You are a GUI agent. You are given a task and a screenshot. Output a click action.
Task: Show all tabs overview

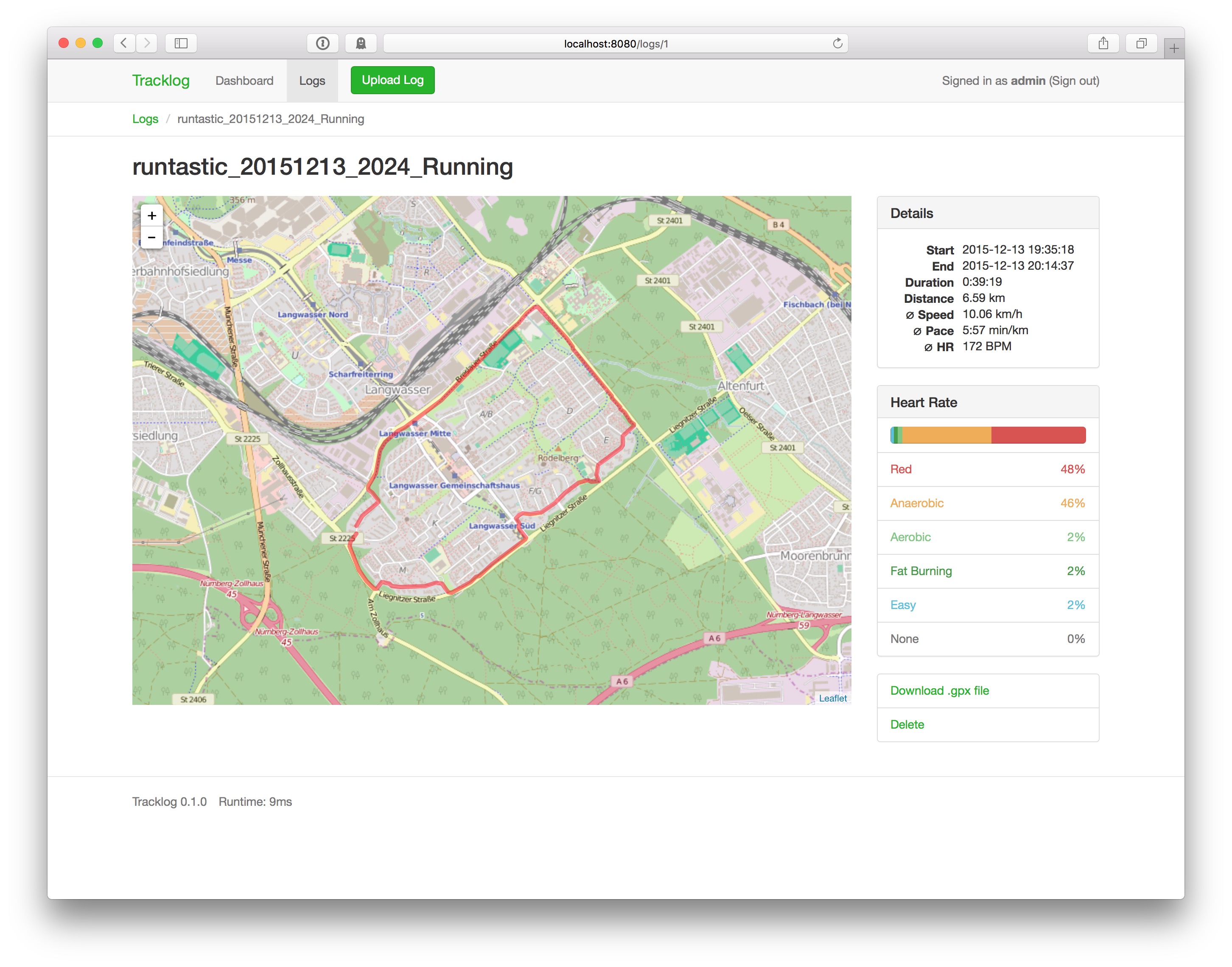[1141, 43]
